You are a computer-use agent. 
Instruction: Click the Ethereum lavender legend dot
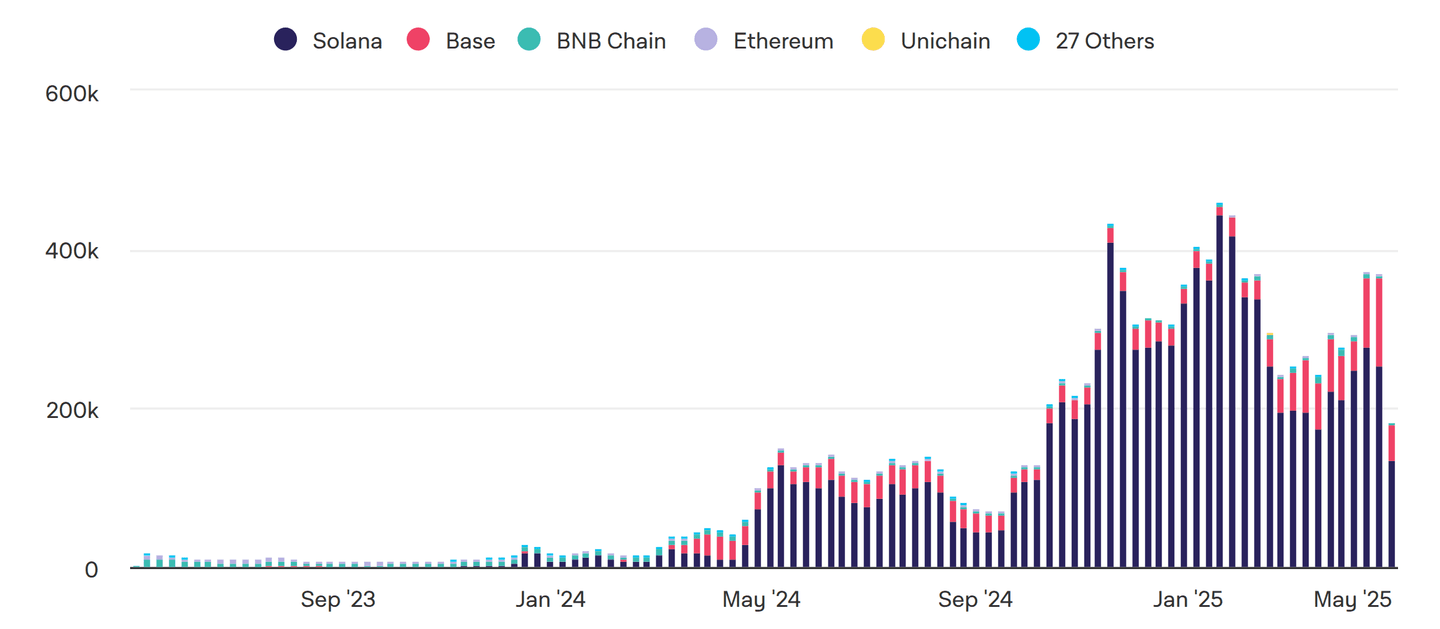pyautogui.click(x=706, y=41)
